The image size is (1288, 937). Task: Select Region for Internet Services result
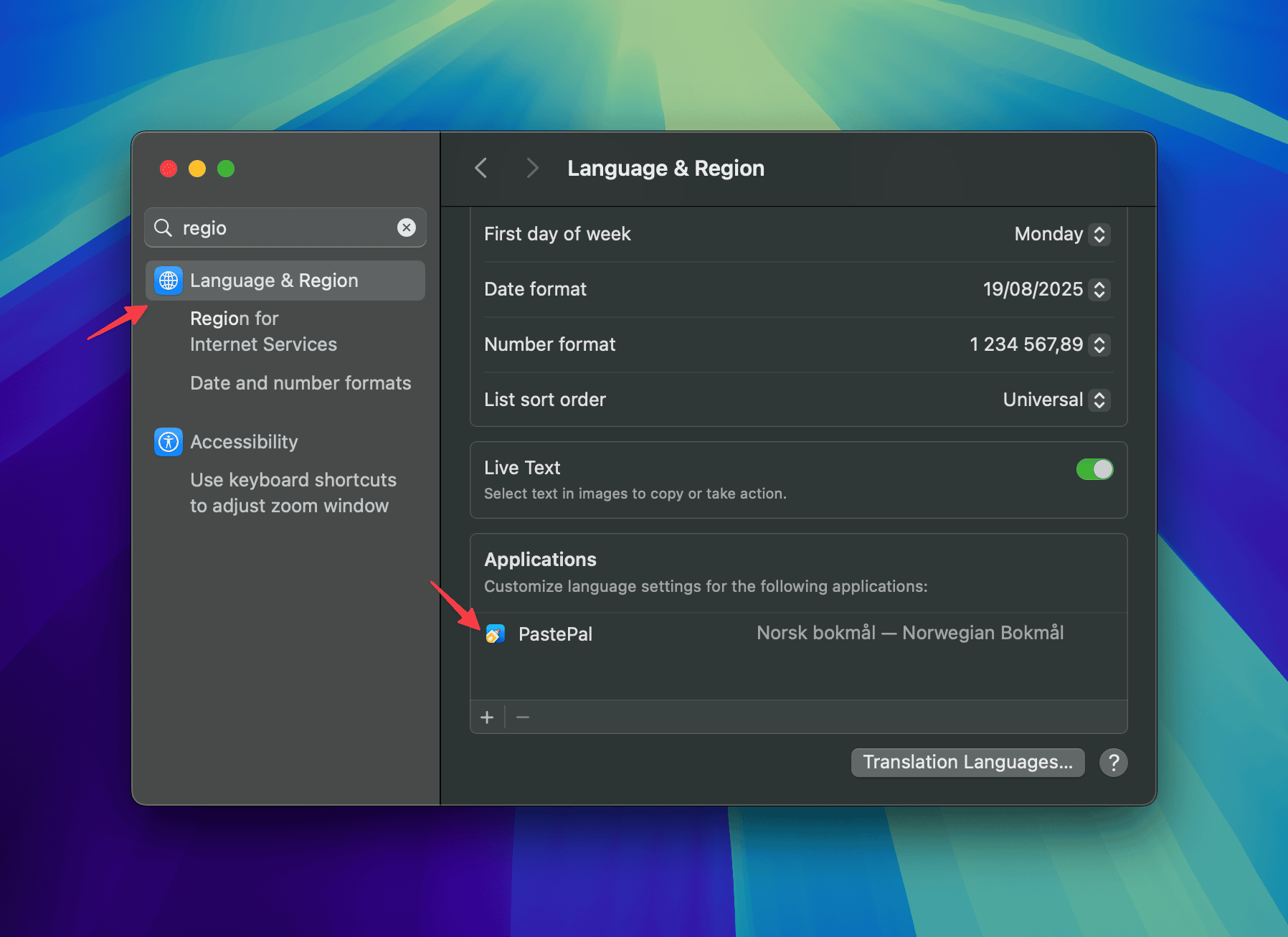pos(264,331)
